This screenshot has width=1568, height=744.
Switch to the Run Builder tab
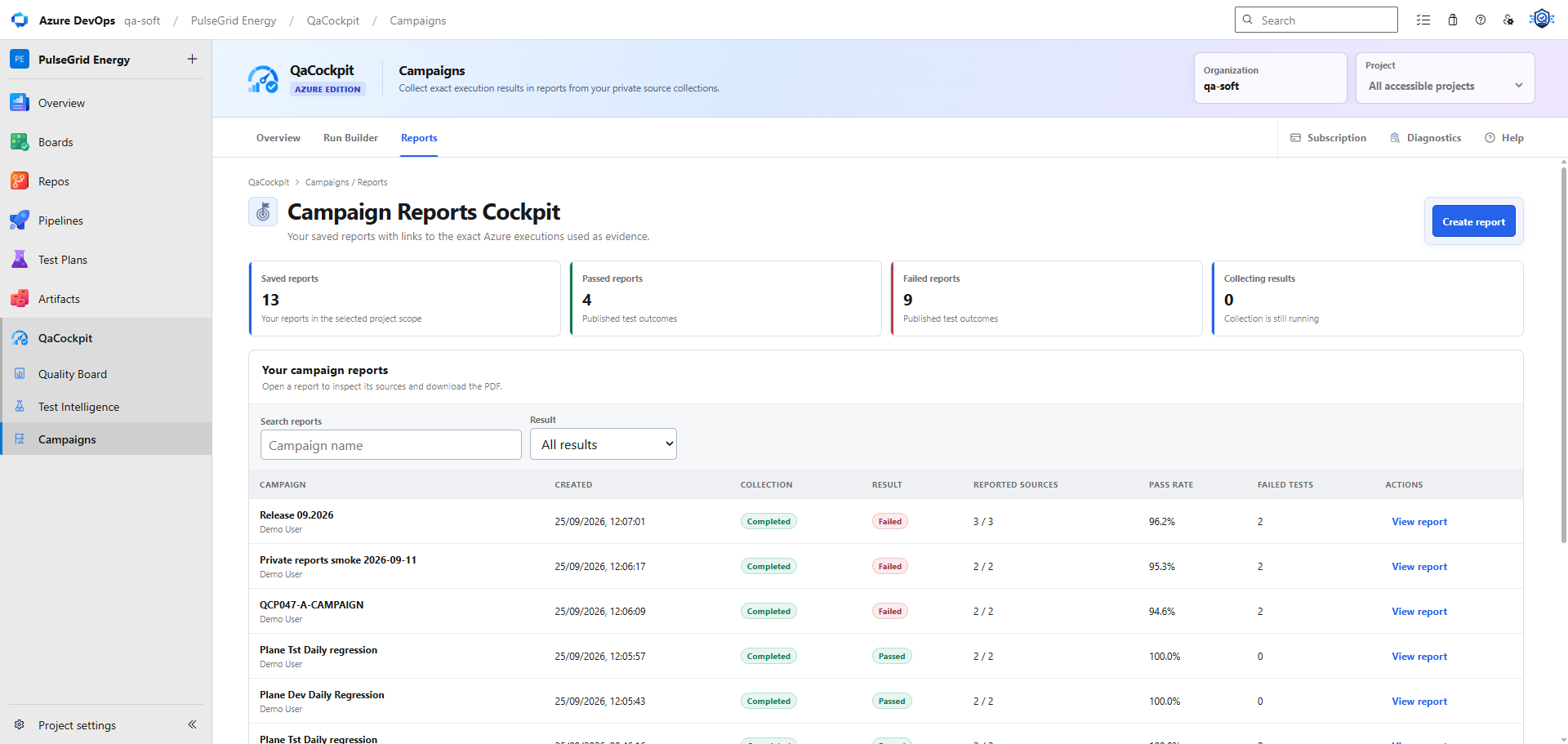pyautogui.click(x=350, y=138)
